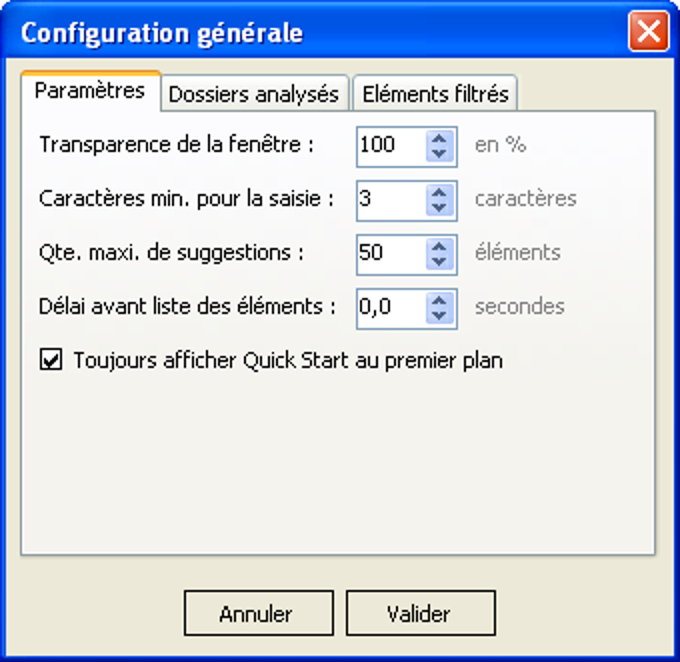Viewport: 680px width, 662px height.
Task: Decrease window transparency with down arrow
Action: [x=439, y=154]
